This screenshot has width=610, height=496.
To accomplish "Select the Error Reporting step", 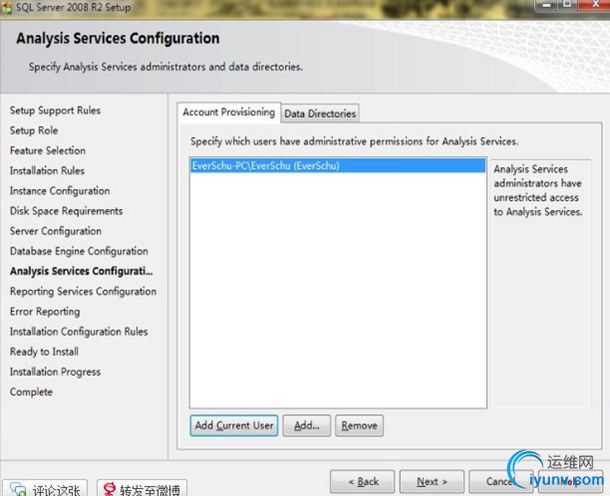I will (45, 312).
